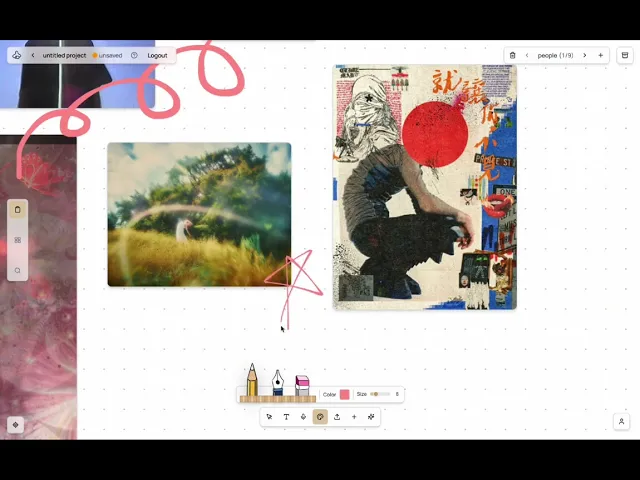
Task: Rename the untitled project title
Action: tap(64, 55)
